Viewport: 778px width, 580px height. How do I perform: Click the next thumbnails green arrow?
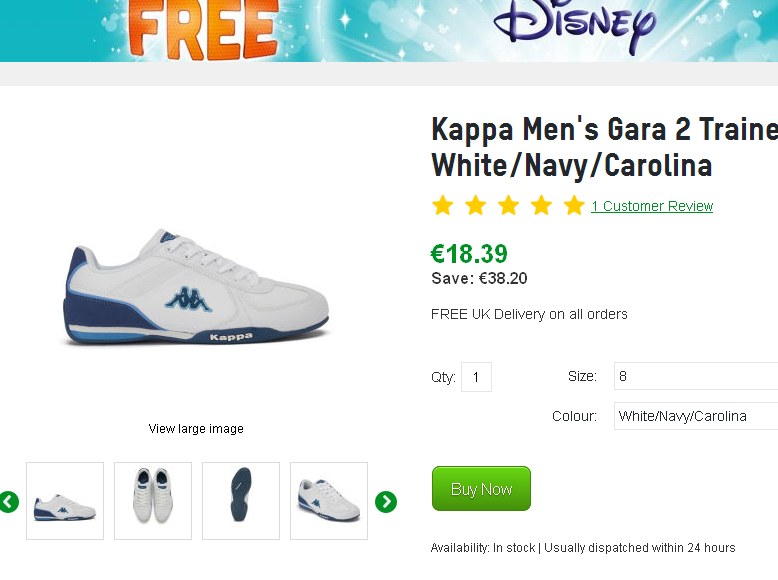pyautogui.click(x=386, y=501)
